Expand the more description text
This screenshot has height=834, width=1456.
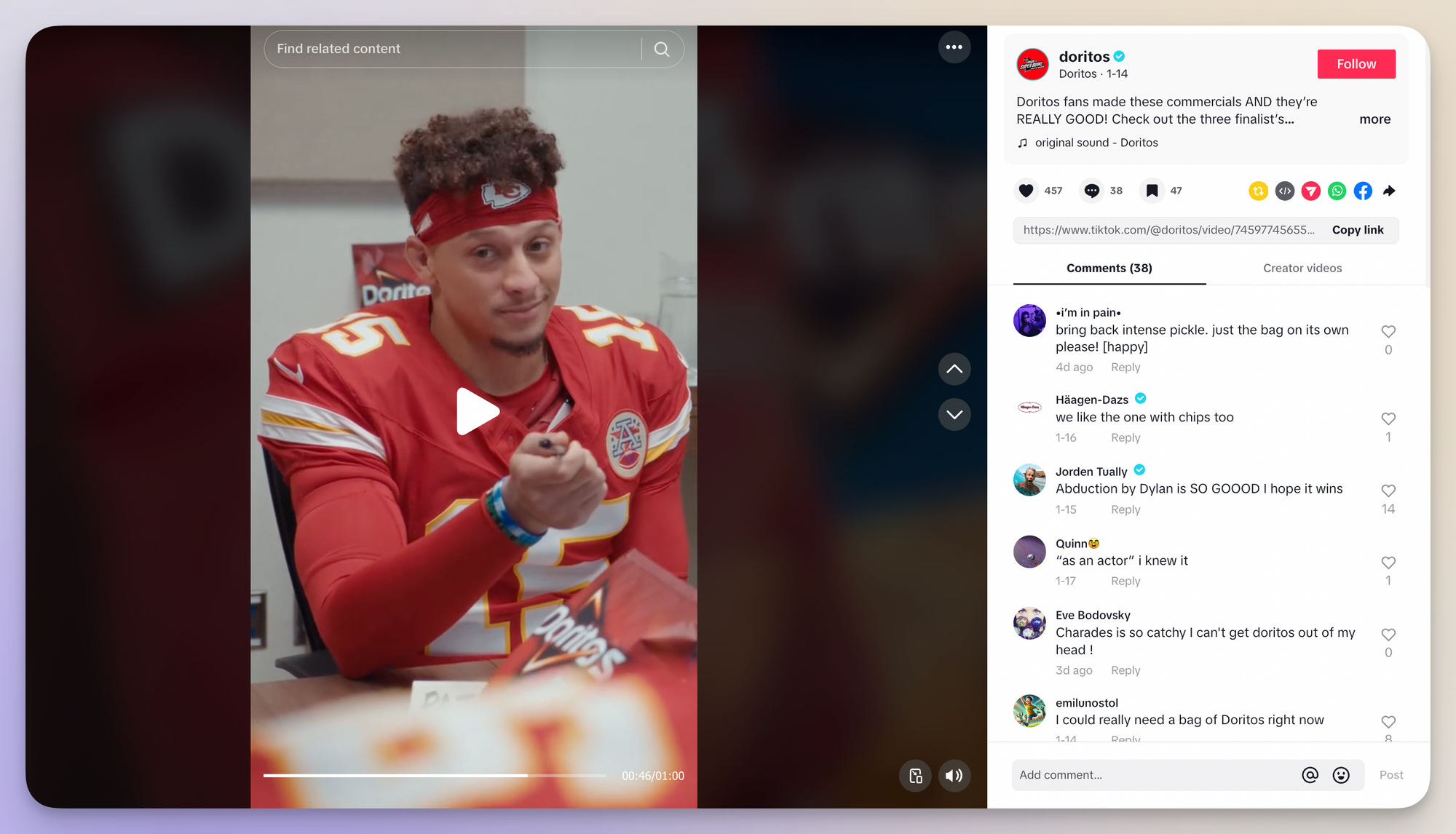click(1374, 119)
